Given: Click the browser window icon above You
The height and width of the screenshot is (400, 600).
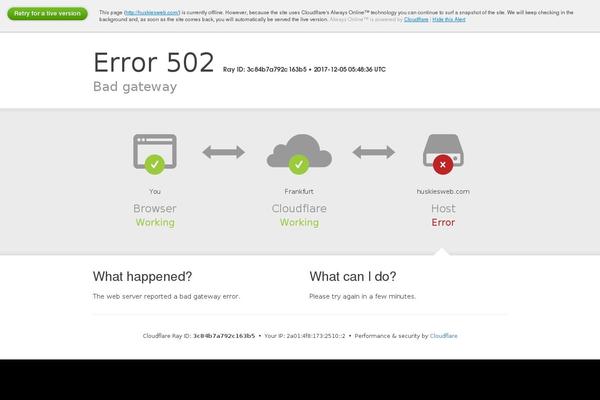Looking at the screenshot, I should (x=155, y=151).
